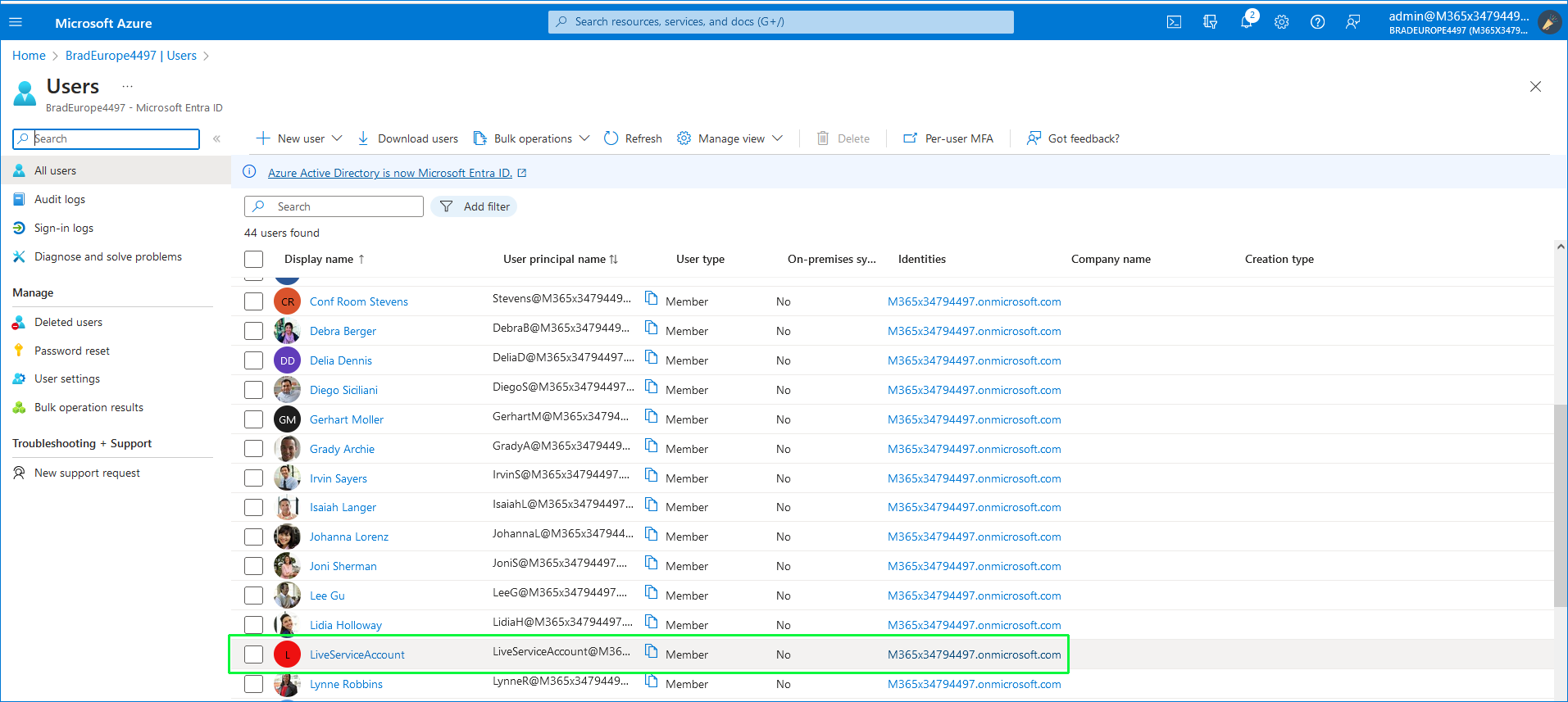1568x702 pixels.
Task: Expand the New user dropdown
Action: (337, 138)
